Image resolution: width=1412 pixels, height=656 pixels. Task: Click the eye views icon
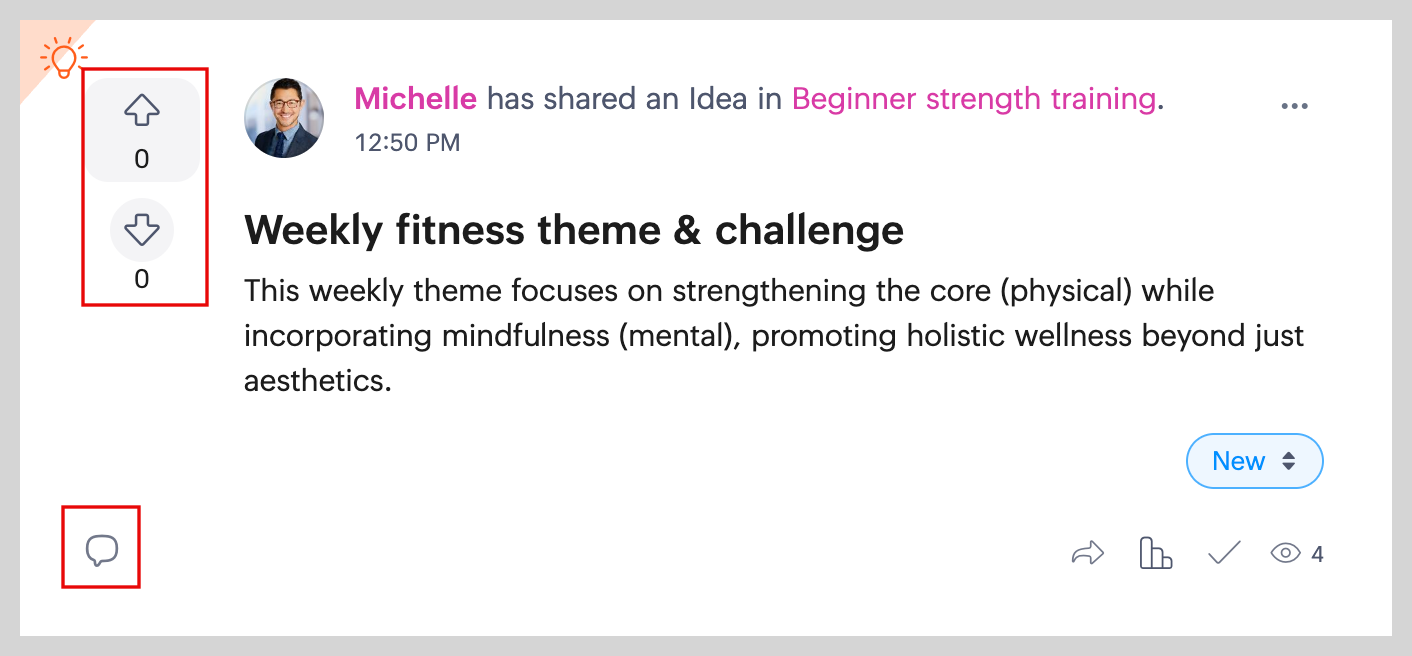[1285, 553]
